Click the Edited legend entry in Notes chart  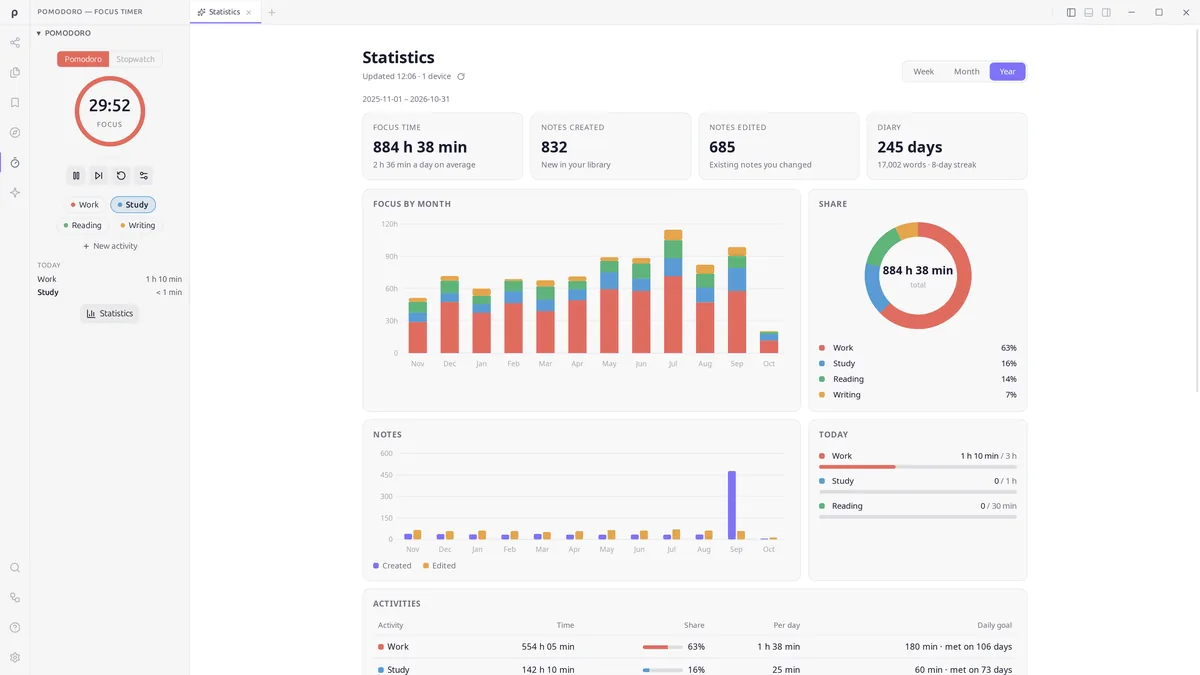[439, 566]
